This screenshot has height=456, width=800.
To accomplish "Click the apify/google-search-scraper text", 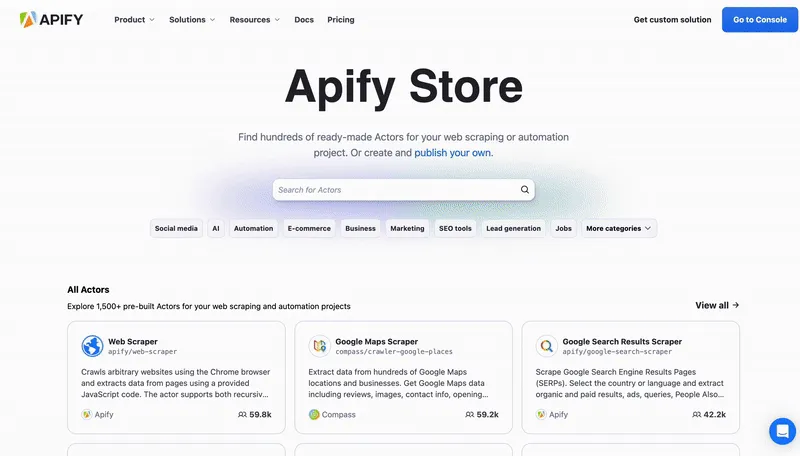I will point(617,351).
